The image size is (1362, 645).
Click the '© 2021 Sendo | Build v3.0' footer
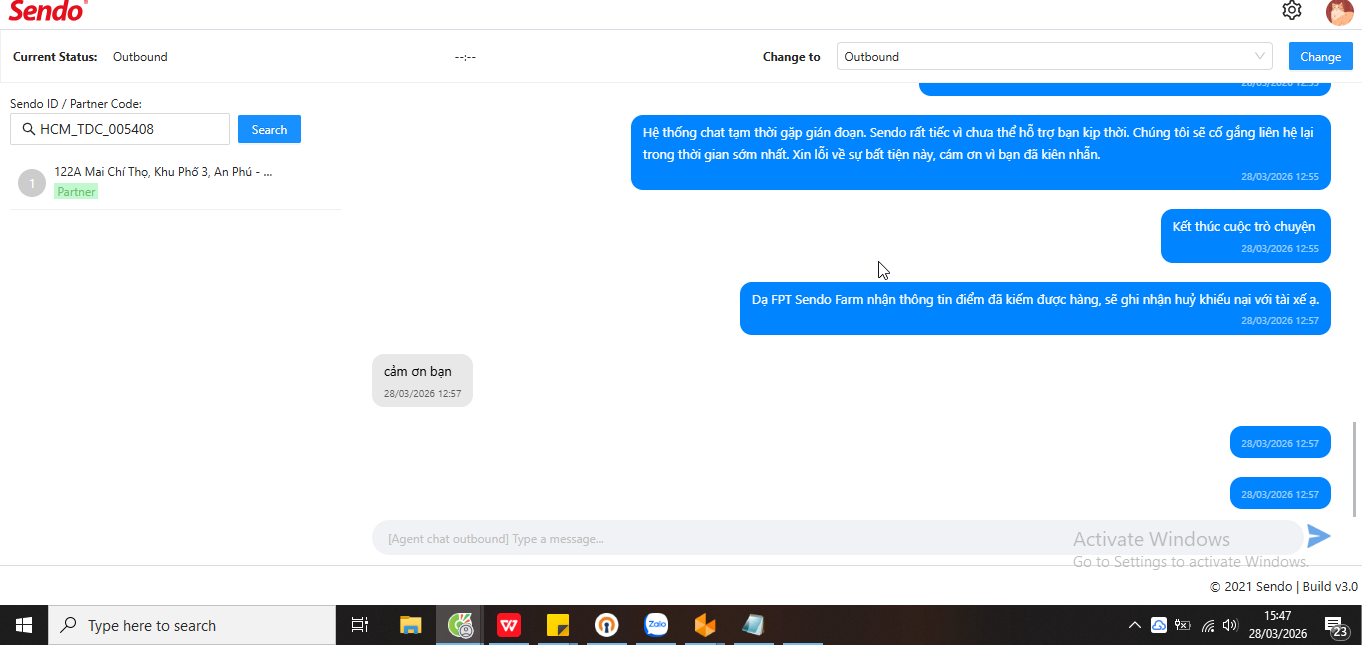(1284, 587)
